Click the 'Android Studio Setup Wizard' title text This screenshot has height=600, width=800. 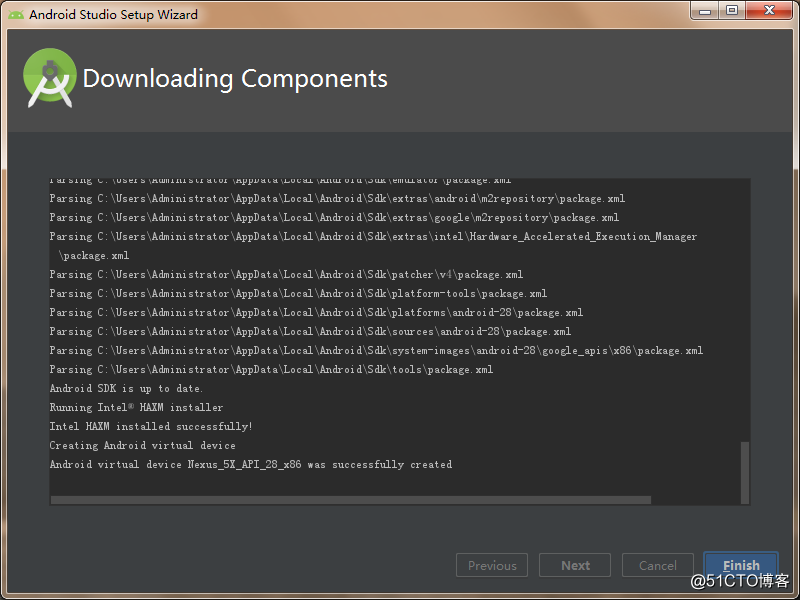coord(113,14)
